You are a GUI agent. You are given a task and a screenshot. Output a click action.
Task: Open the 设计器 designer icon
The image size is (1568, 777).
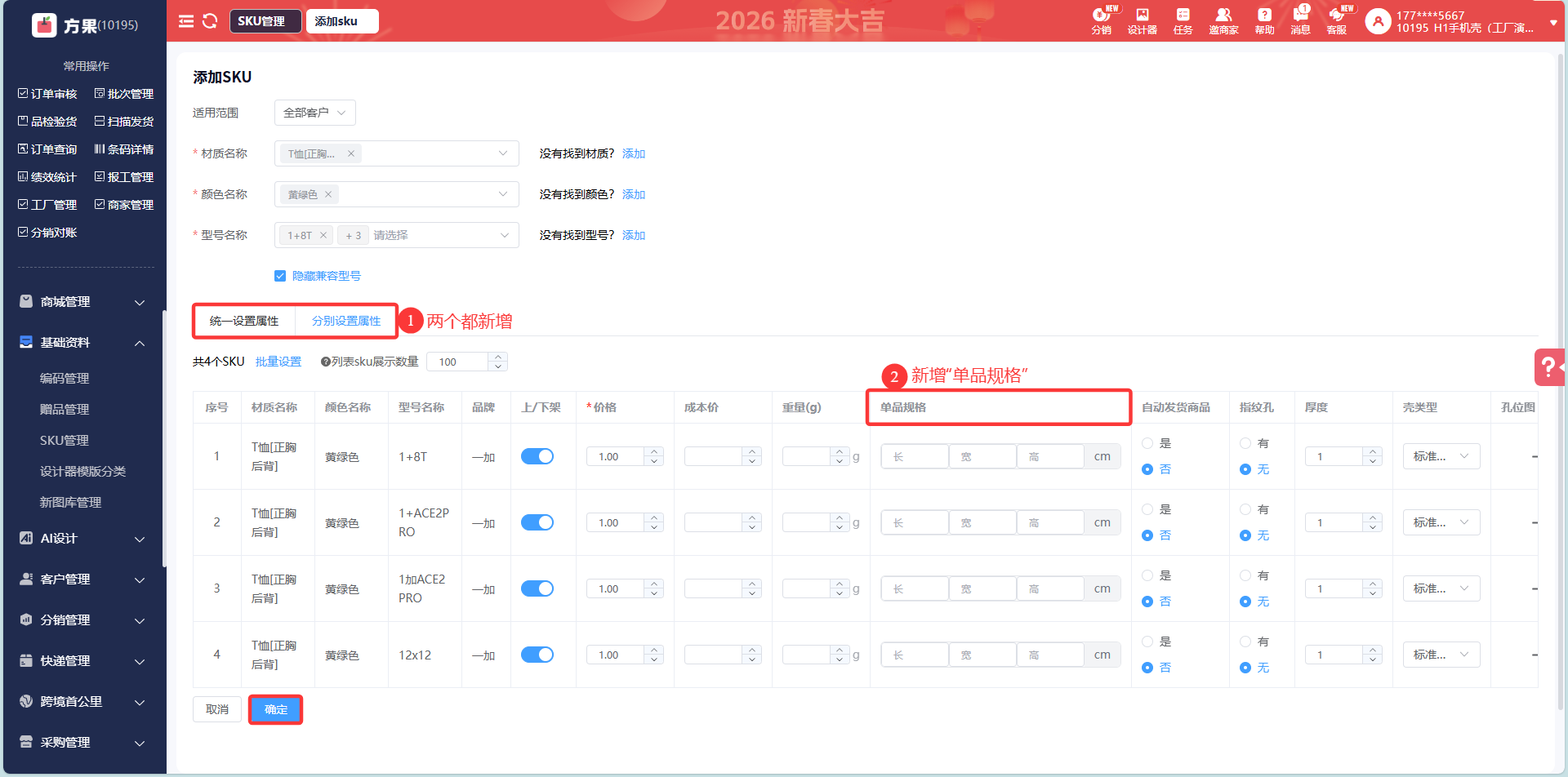(x=1142, y=20)
